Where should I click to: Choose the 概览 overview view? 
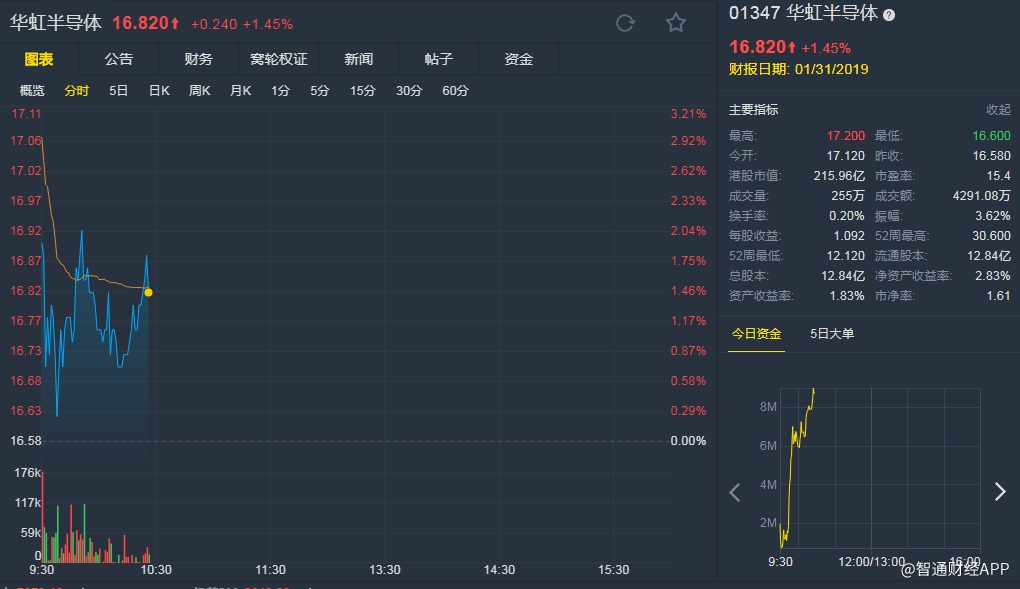coord(33,91)
